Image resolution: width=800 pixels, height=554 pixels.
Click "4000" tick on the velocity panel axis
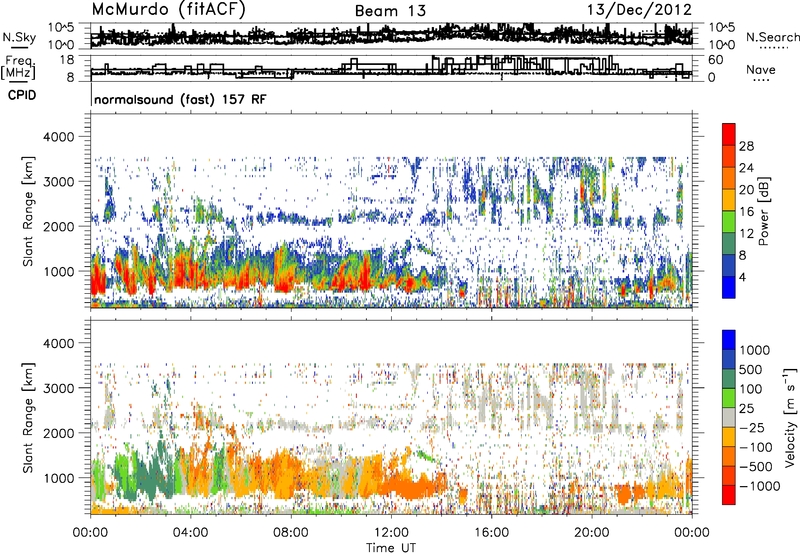pos(58,343)
